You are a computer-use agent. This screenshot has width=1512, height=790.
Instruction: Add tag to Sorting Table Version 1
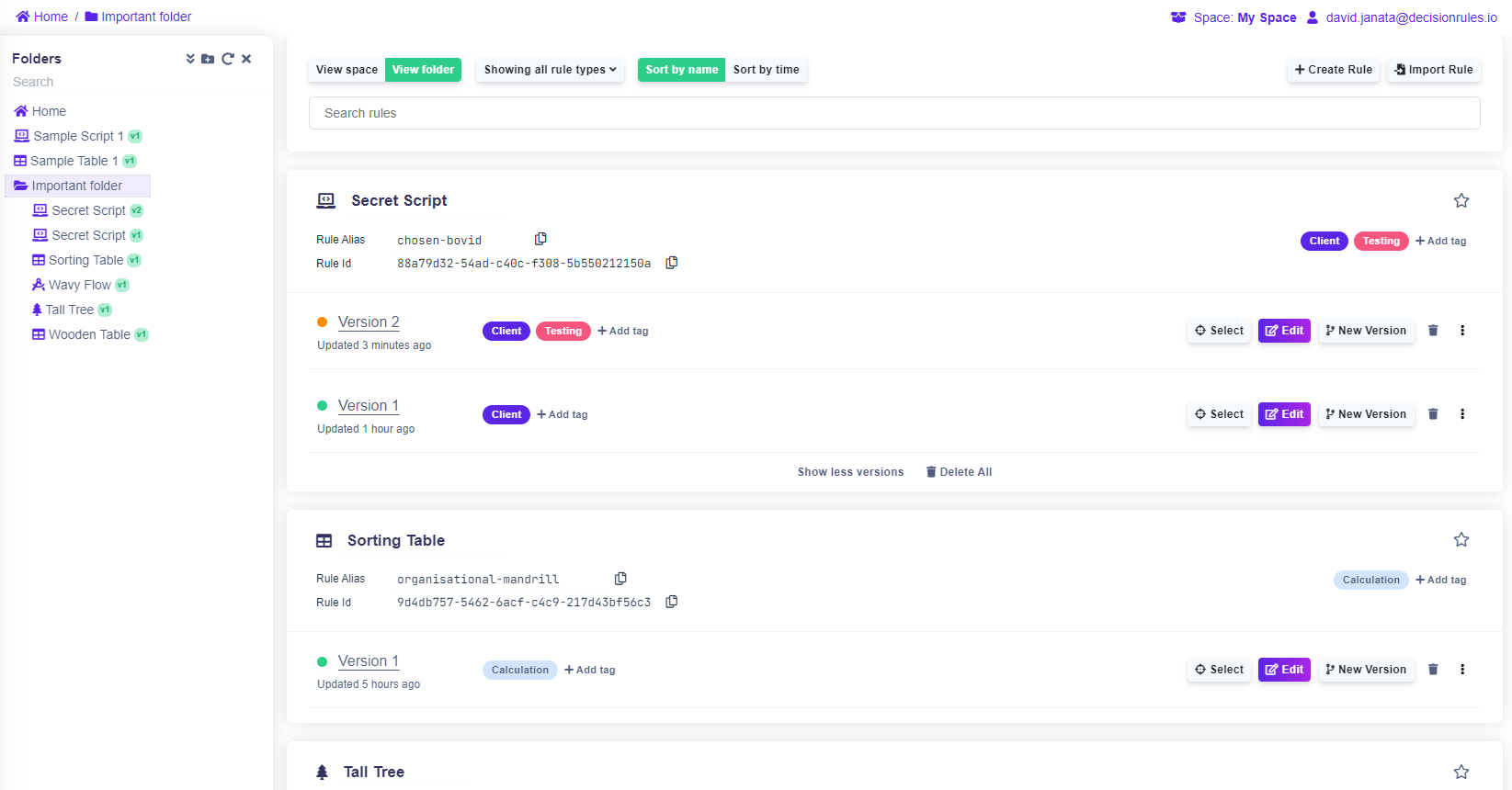point(590,670)
